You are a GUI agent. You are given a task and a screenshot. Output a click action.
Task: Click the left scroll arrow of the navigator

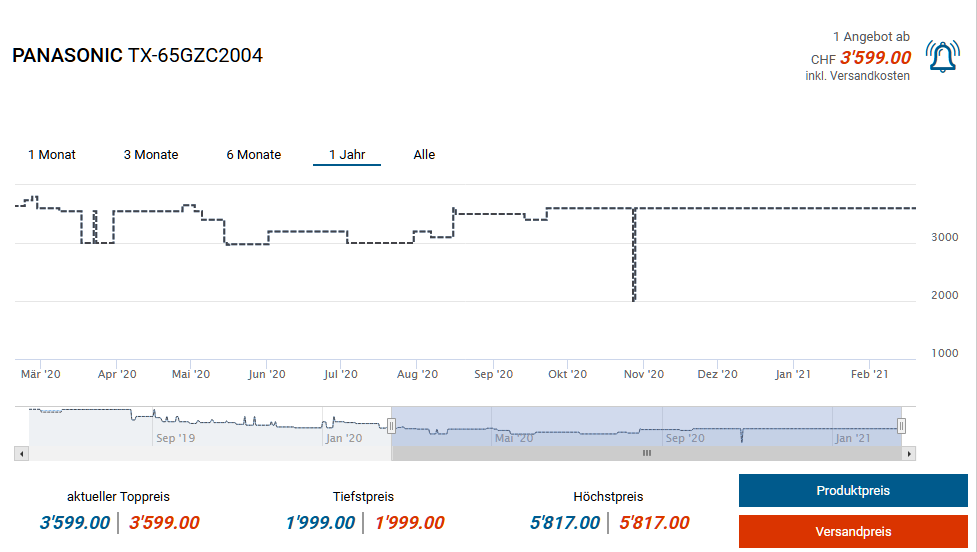[21, 453]
